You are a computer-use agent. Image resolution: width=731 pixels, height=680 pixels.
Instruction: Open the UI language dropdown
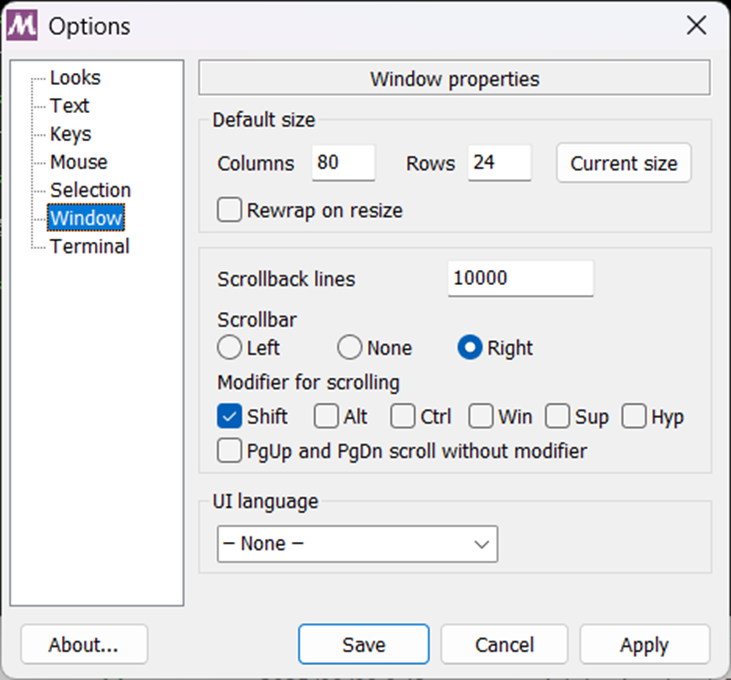coord(357,544)
